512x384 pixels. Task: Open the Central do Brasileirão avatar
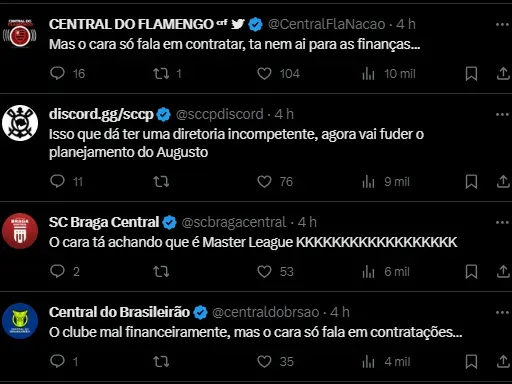tap(20, 321)
